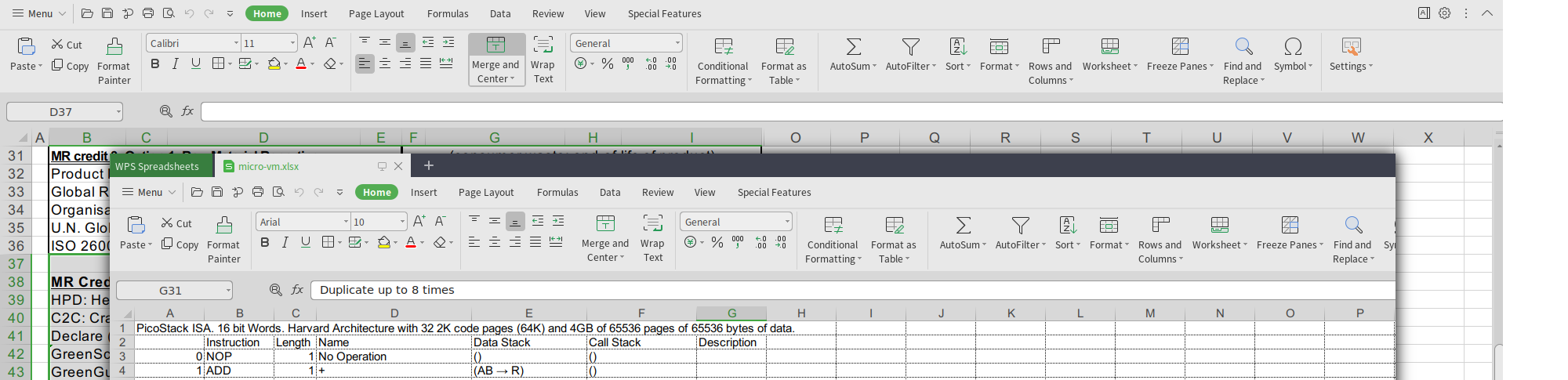1568x380 pixels.
Task: Open the Page Layout tab in front window
Action: tap(486, 192)
